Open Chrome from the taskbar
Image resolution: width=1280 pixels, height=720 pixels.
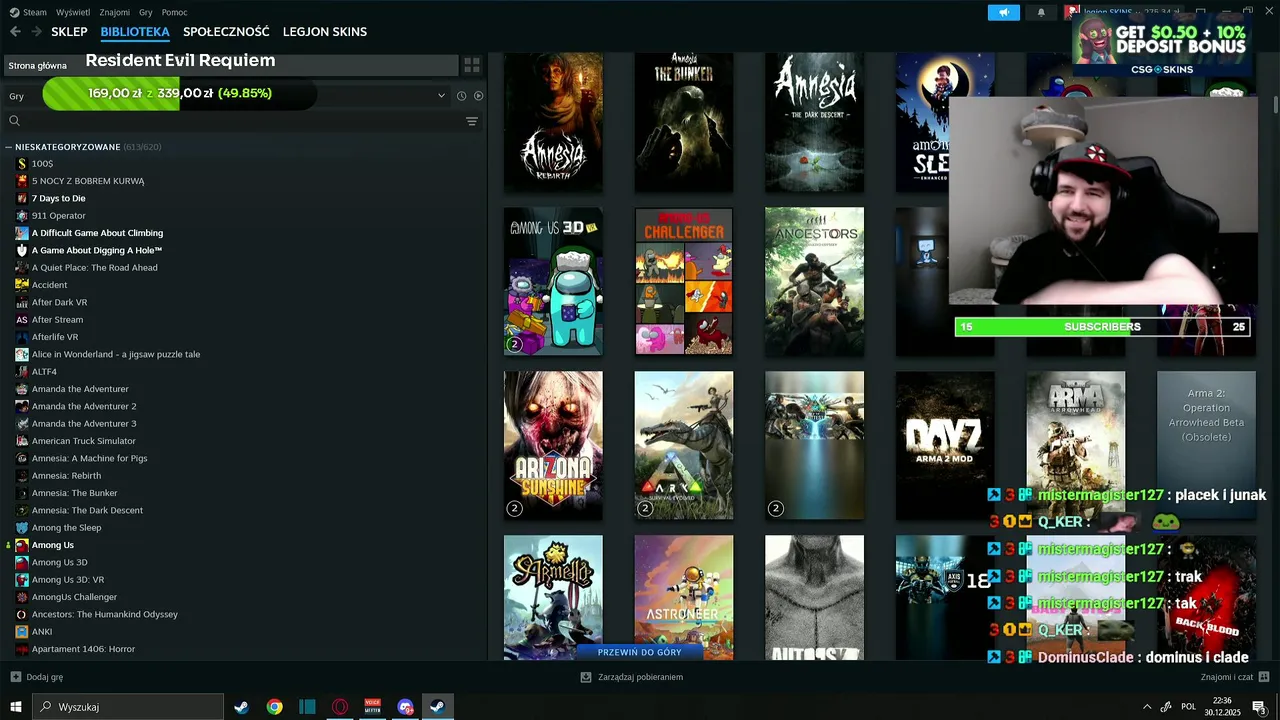(x=274, y=707)
